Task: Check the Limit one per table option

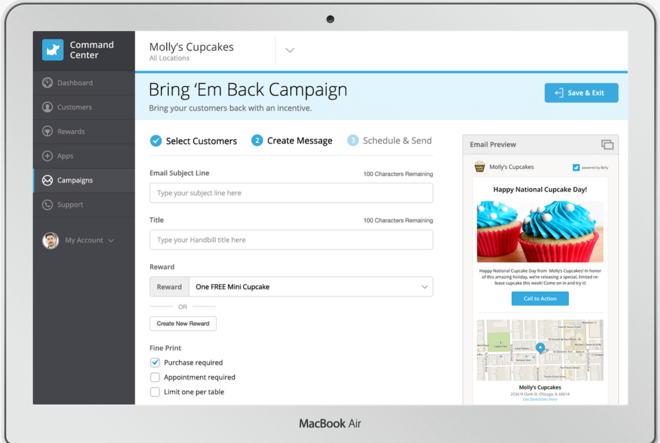Action: tap(155, 392)
